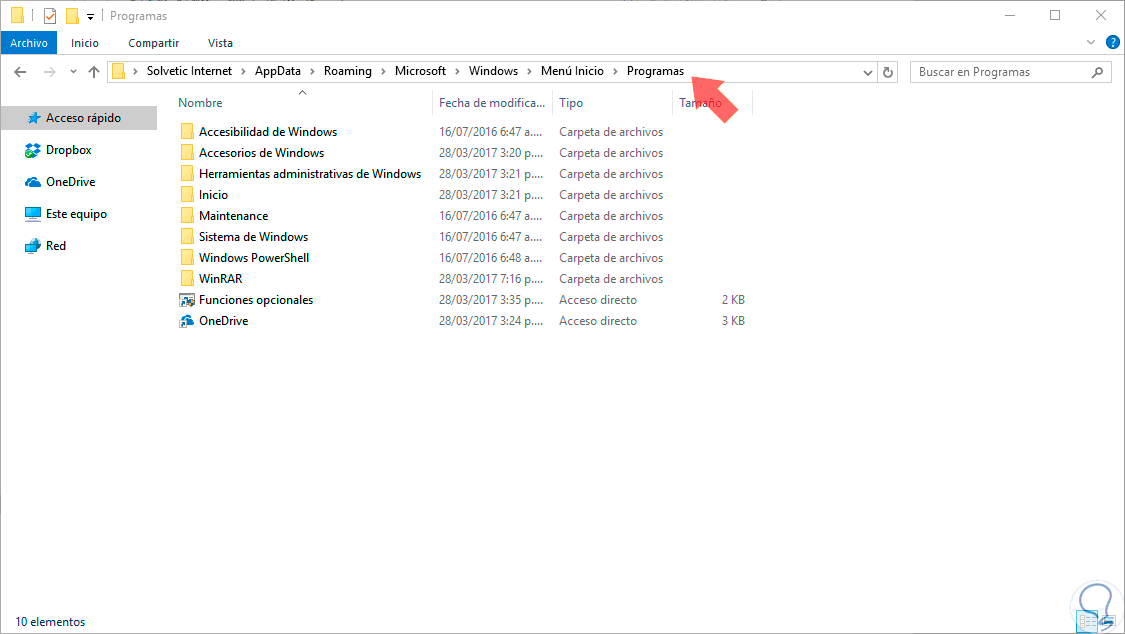Click the Funciones opcionales shortcut icon
The image size is (1125, 634).
[187, 300]
